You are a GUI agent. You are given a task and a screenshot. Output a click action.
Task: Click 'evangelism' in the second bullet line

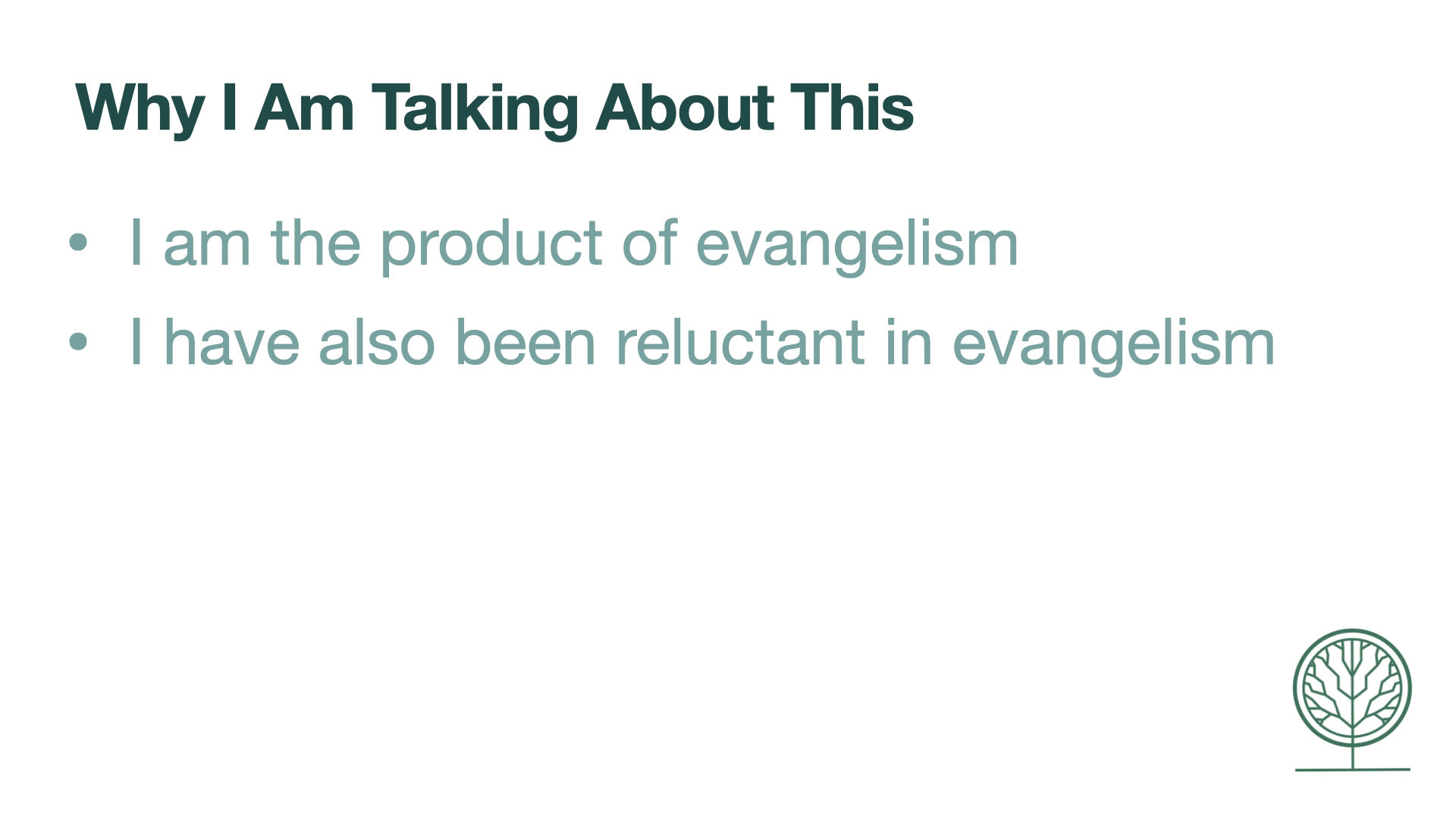tap(1114, 344)
